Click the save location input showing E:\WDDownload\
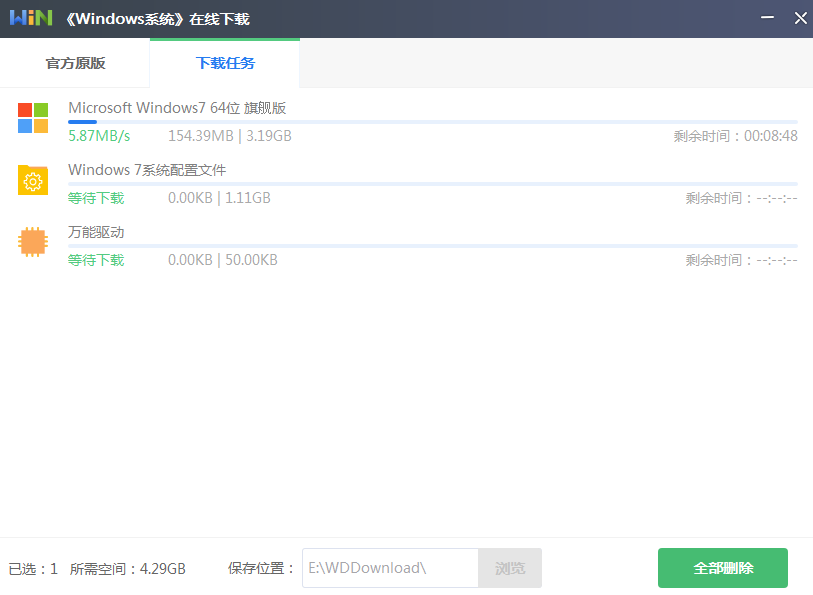This screenshot has height=595, width=813. [x=390, y=567]
